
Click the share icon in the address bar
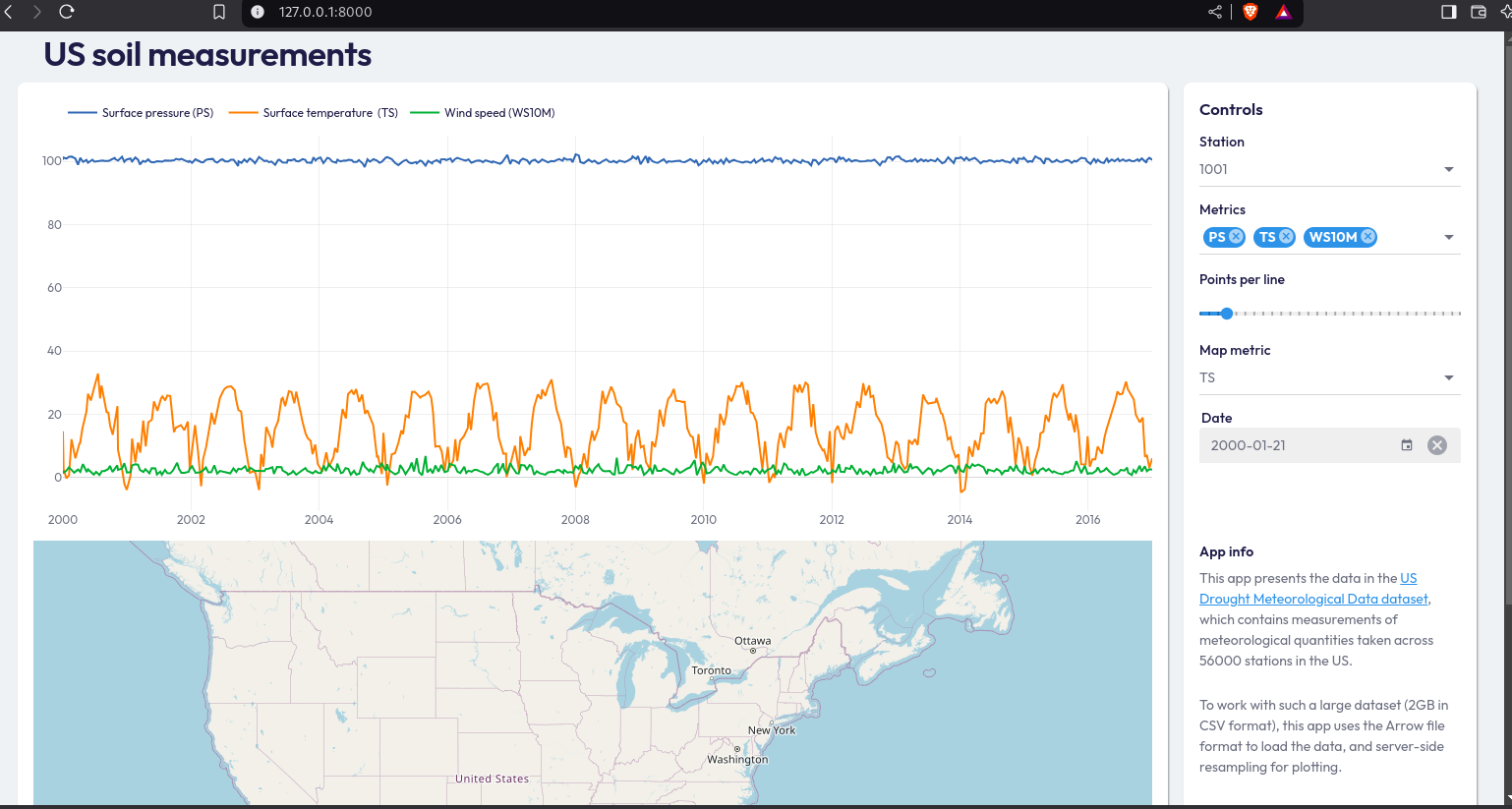coord(1215,12)
